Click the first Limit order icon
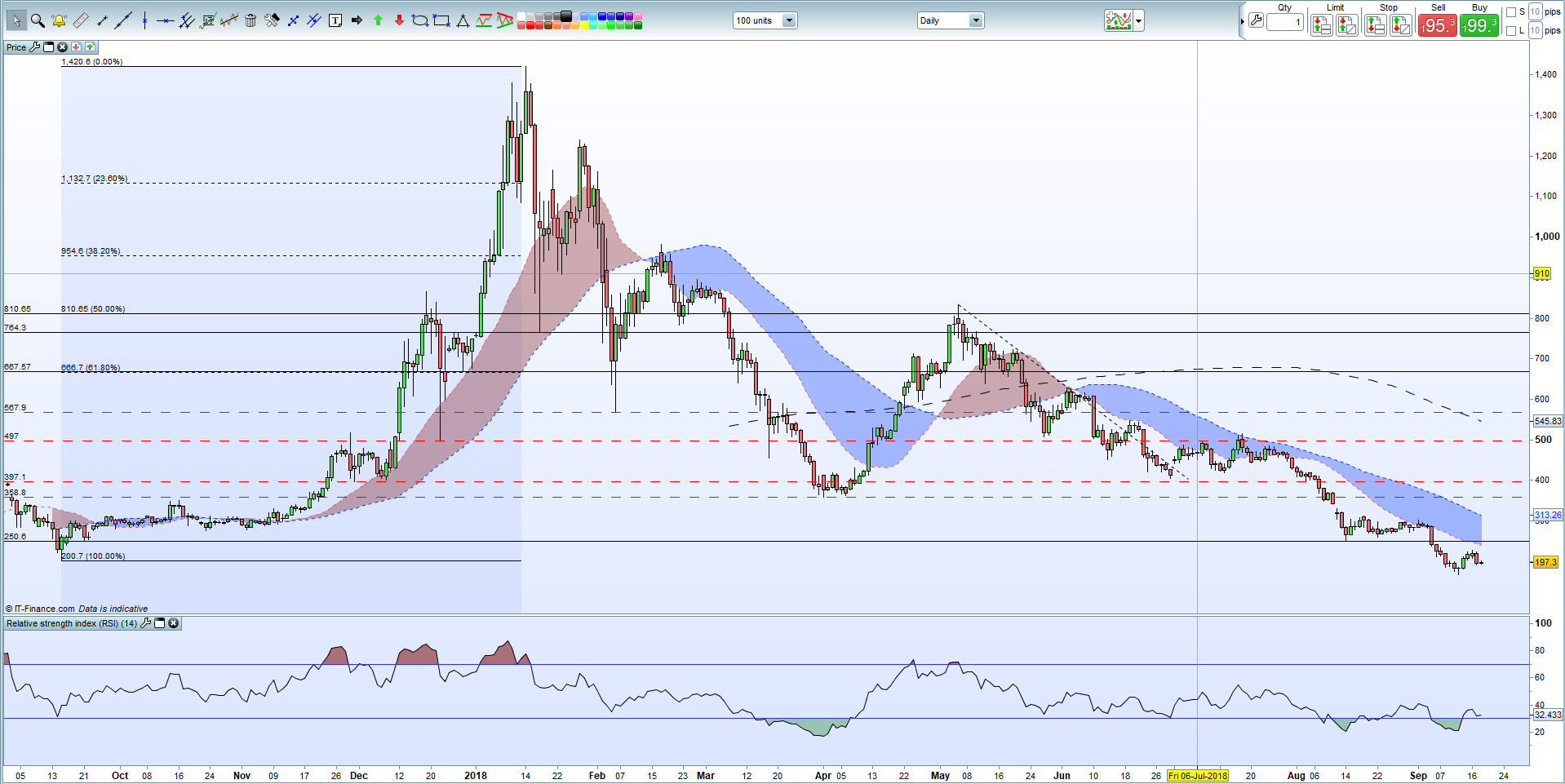 [x=1322, y=25]
